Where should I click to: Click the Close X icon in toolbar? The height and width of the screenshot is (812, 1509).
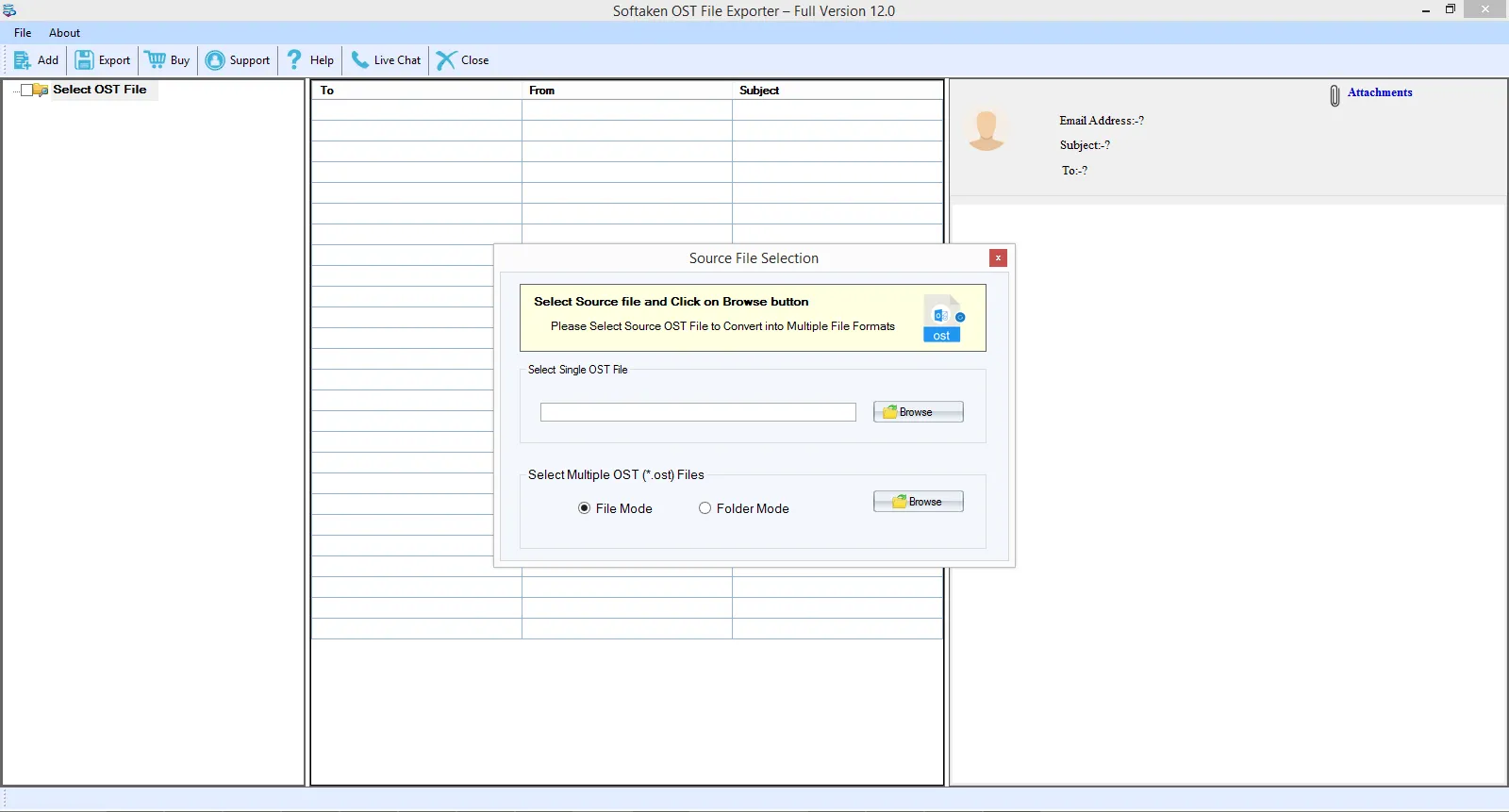click(x=446, y=60)
